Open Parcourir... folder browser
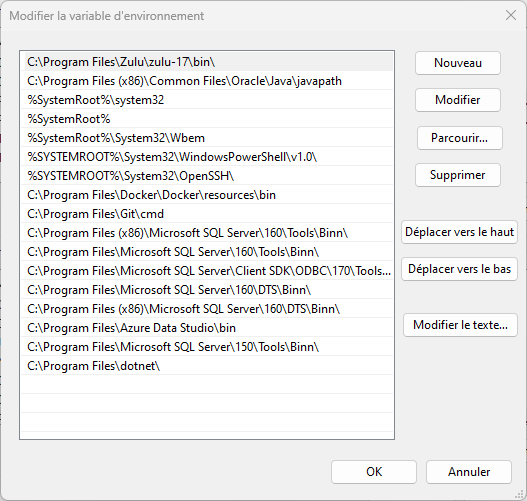Screen dimensions: 527x501 coord(459,138)
